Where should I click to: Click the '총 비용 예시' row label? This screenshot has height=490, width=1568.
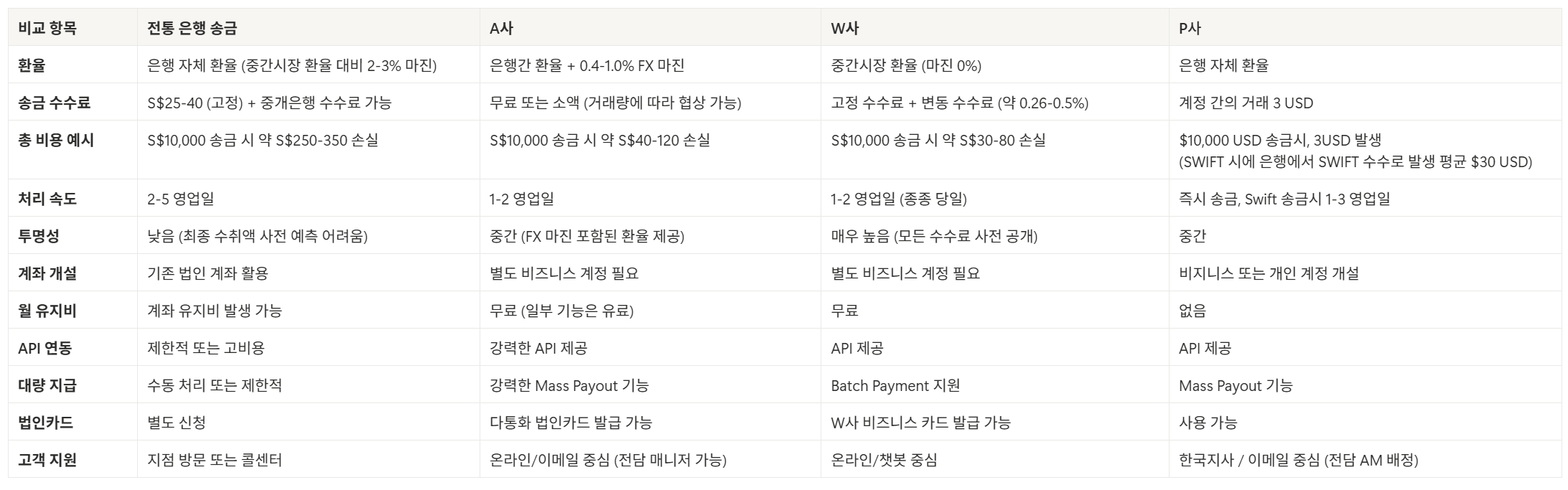tap(56, 140)
